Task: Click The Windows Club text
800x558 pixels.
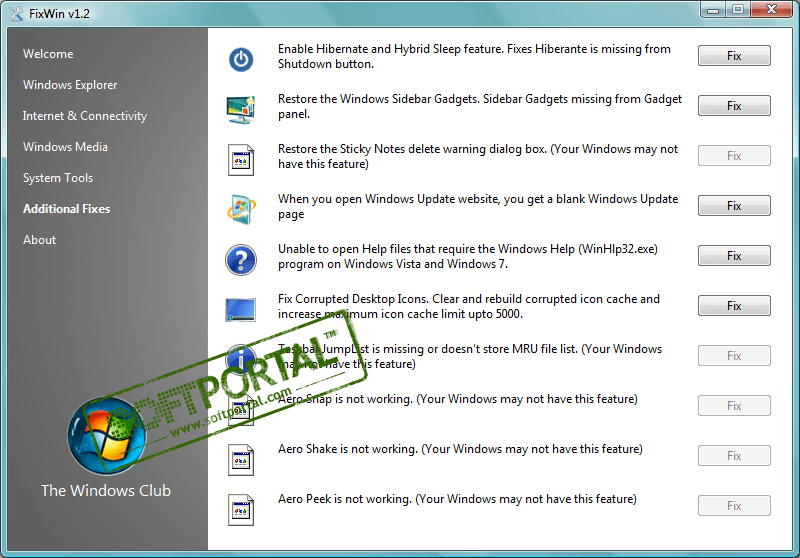Action: pos(106,491)
